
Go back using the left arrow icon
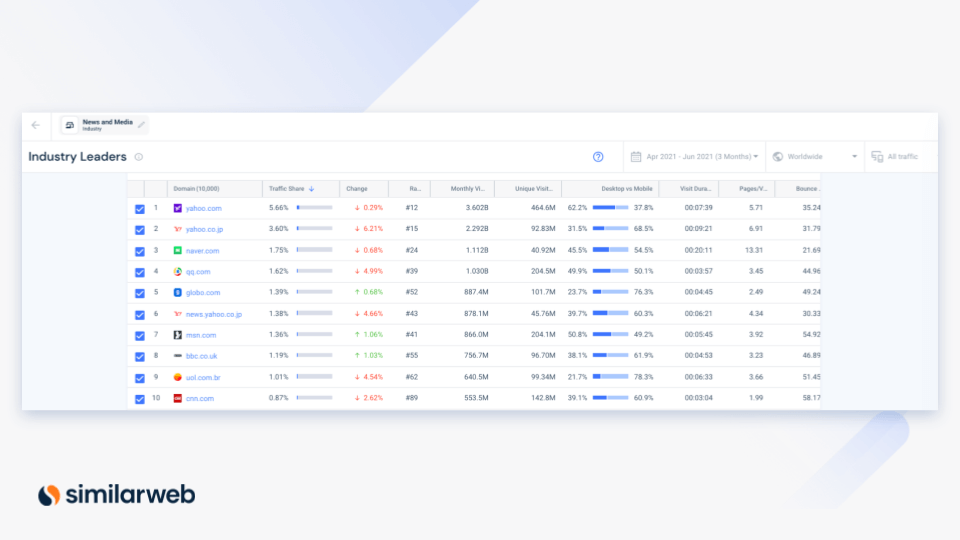coord(36,125)
